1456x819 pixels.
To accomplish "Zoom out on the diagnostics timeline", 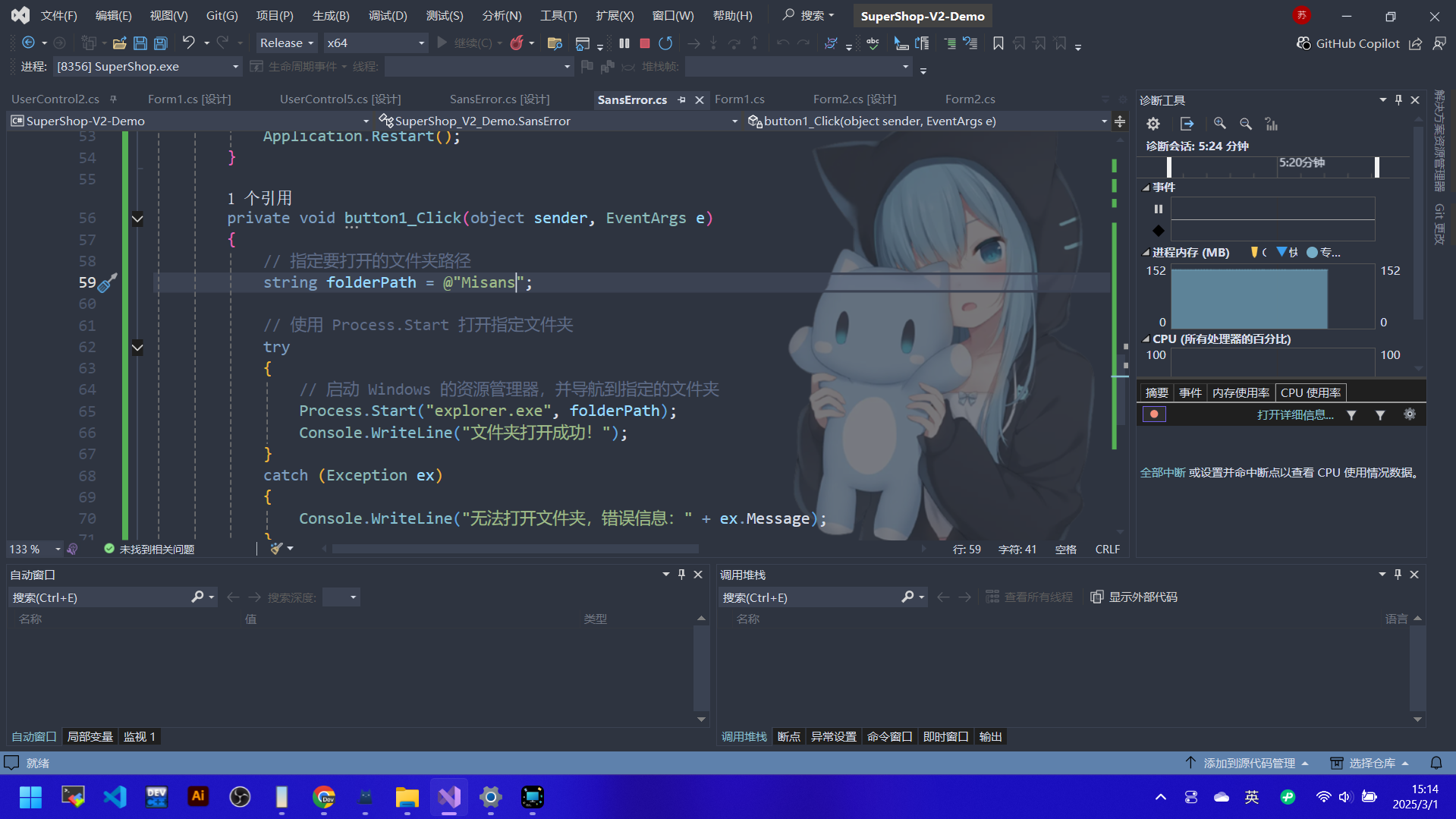I will click(1245, 124).
